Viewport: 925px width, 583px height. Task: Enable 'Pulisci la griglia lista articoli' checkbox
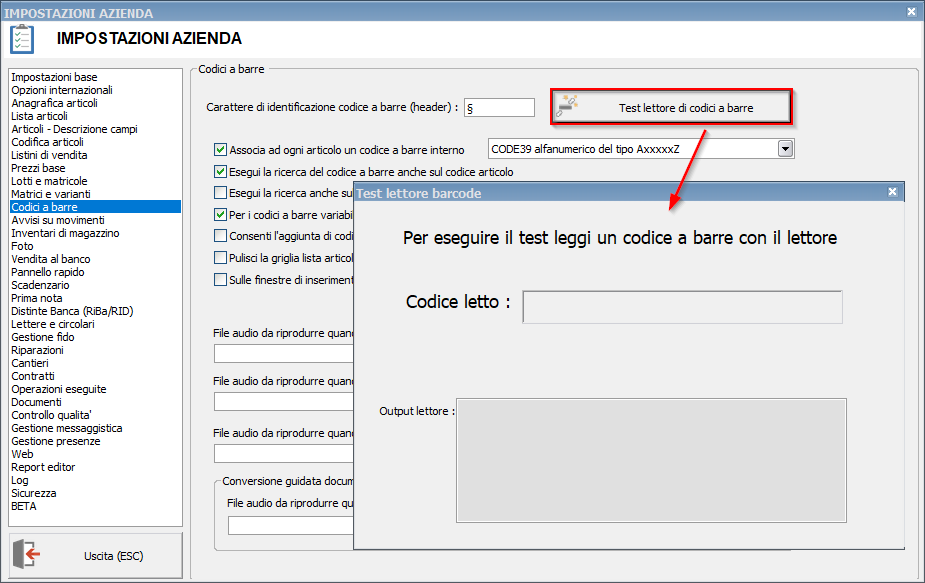221,258
